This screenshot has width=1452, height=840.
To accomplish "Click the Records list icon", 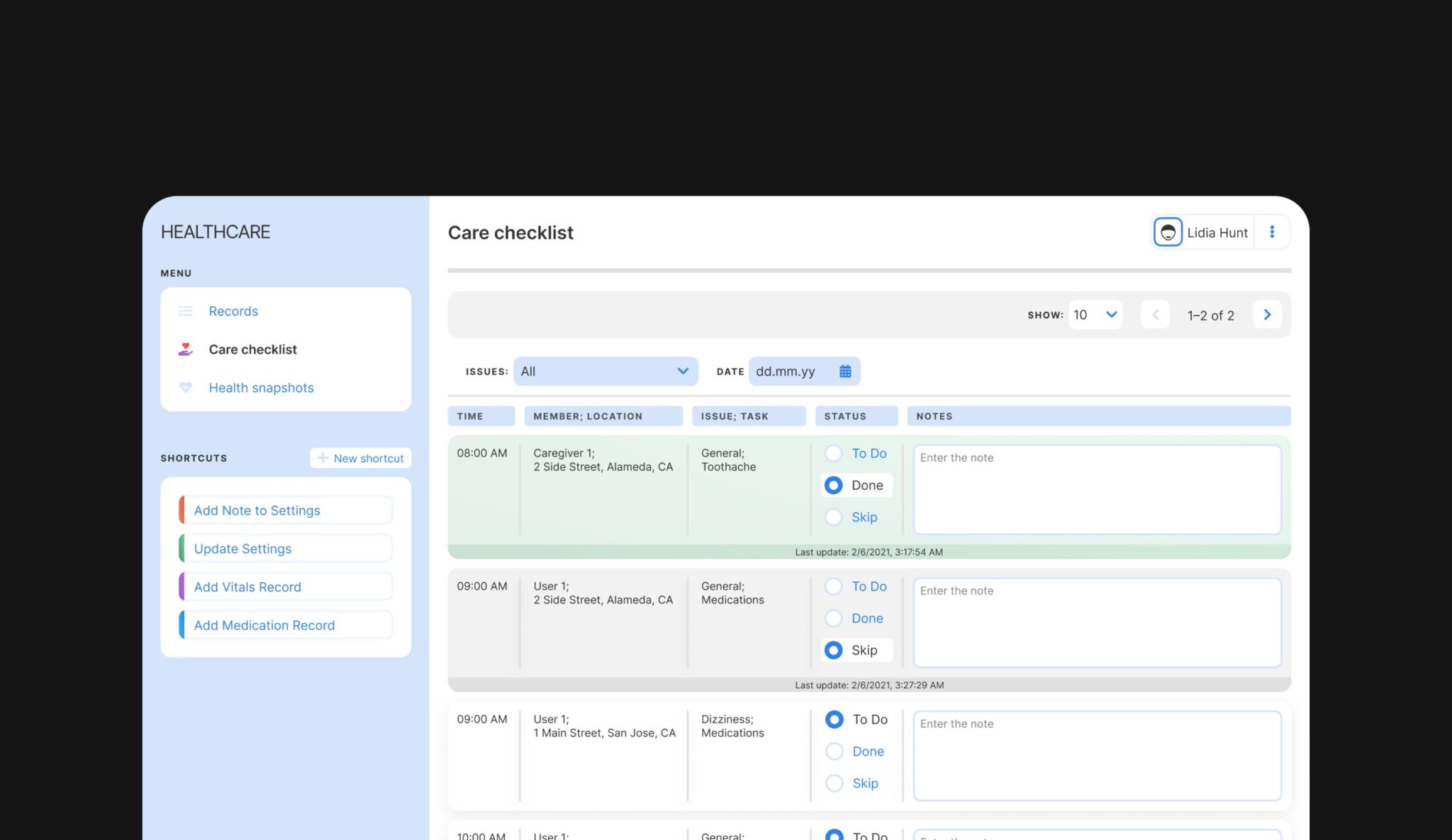I will 186,311.
